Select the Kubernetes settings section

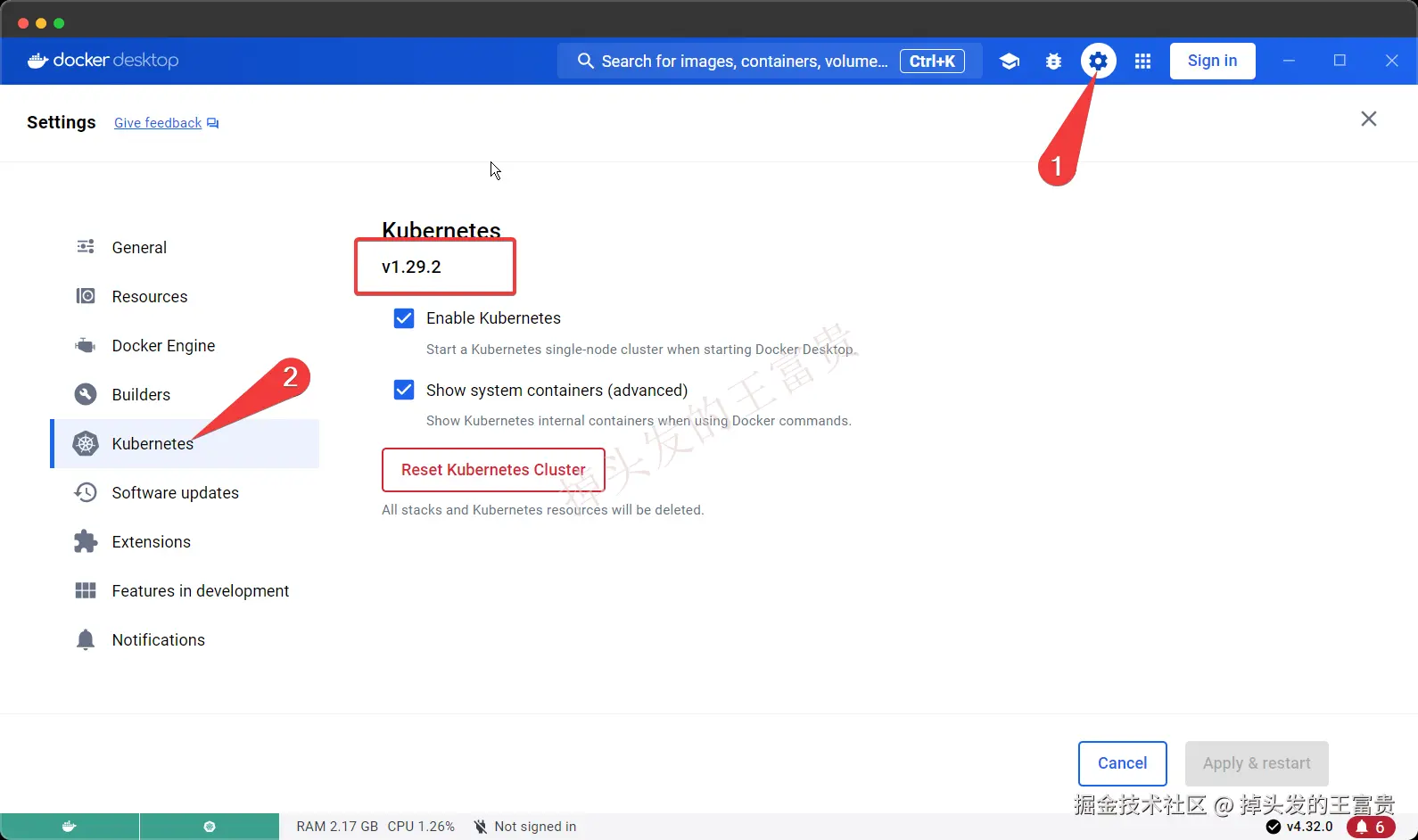click(185, 443)
